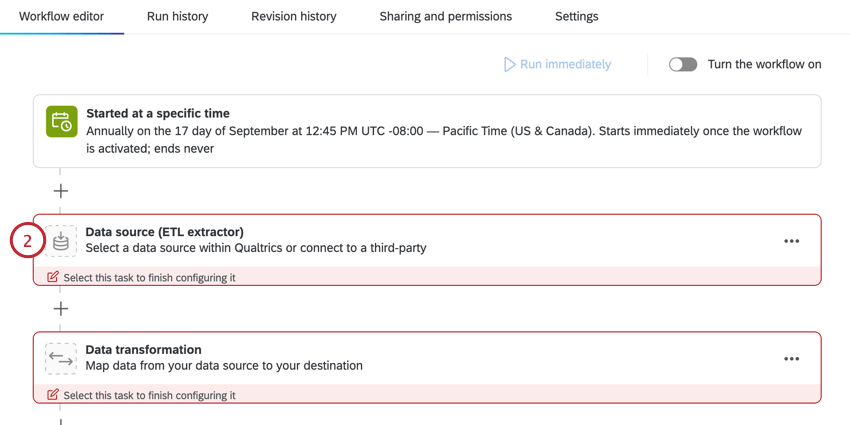Click plus icon below the Started trigger
The height and width of the screenshot is (425, 850).
click(61, 191)
